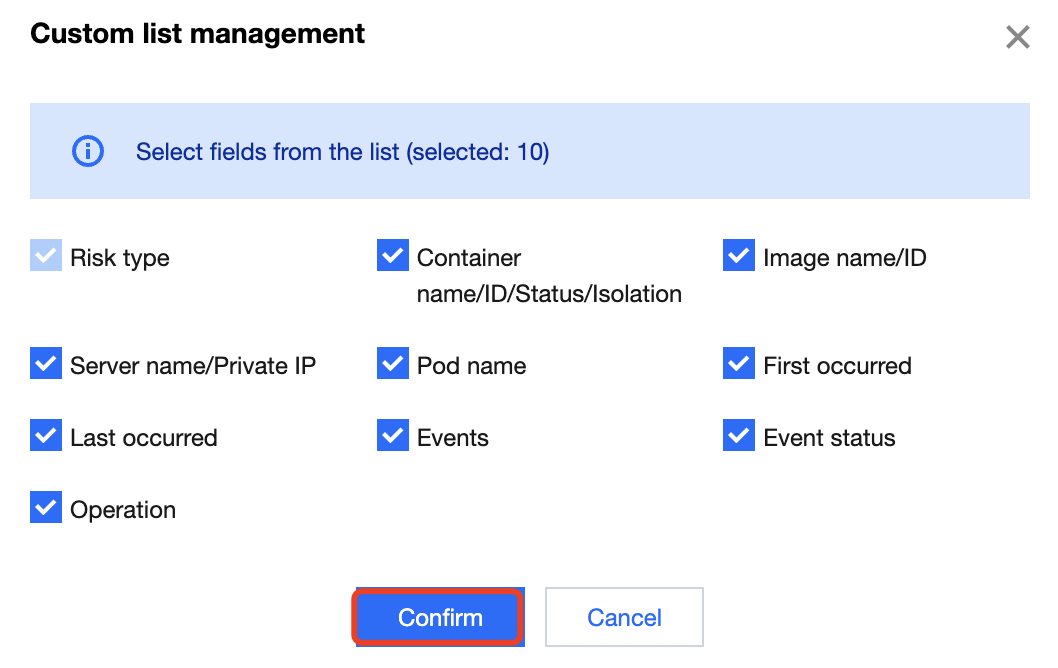Click the info icon in blue banner

pyautogui.click(x=88, y=152)
